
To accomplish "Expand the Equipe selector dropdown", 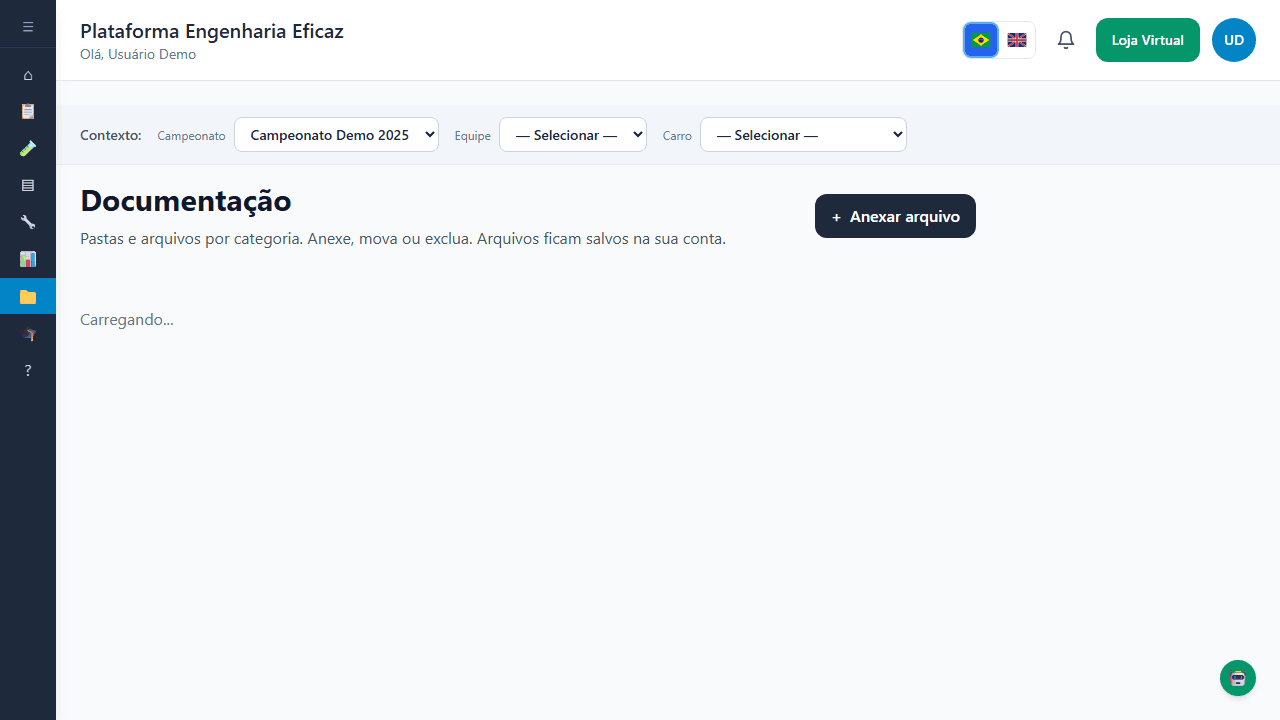I will pyautogui.click(x=573, y=135).
